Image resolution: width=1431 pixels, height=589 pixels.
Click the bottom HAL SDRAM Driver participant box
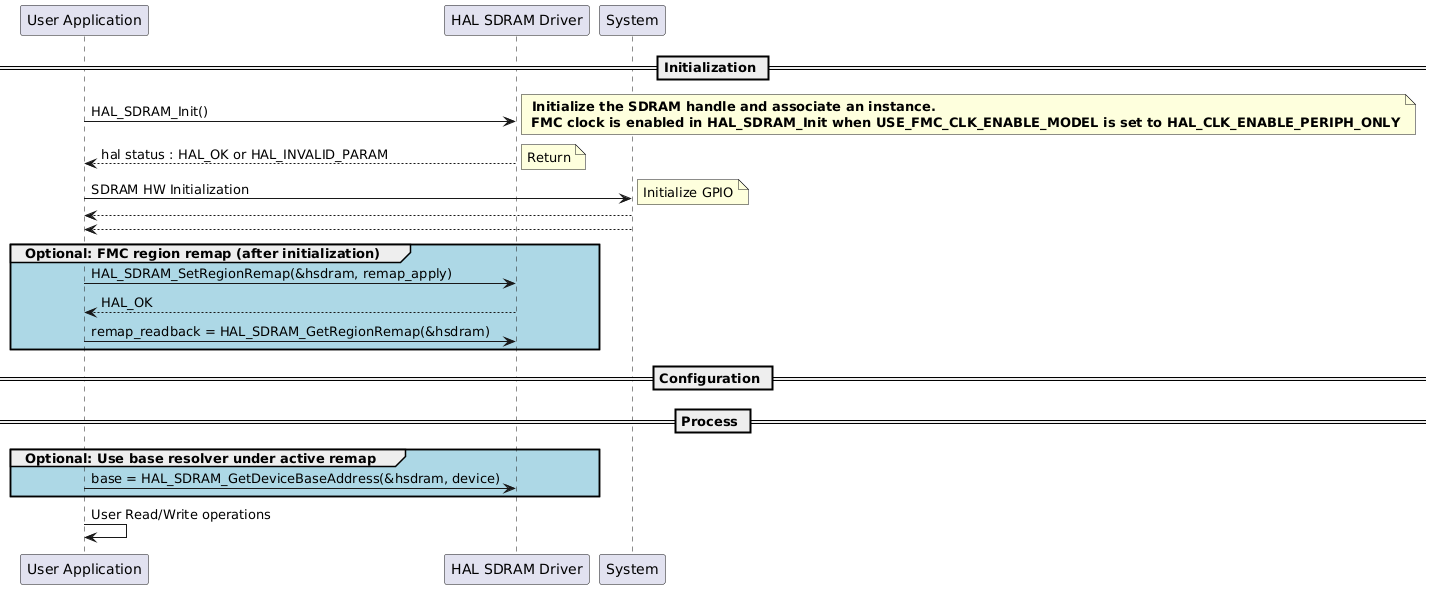click(x=517, y=569)
